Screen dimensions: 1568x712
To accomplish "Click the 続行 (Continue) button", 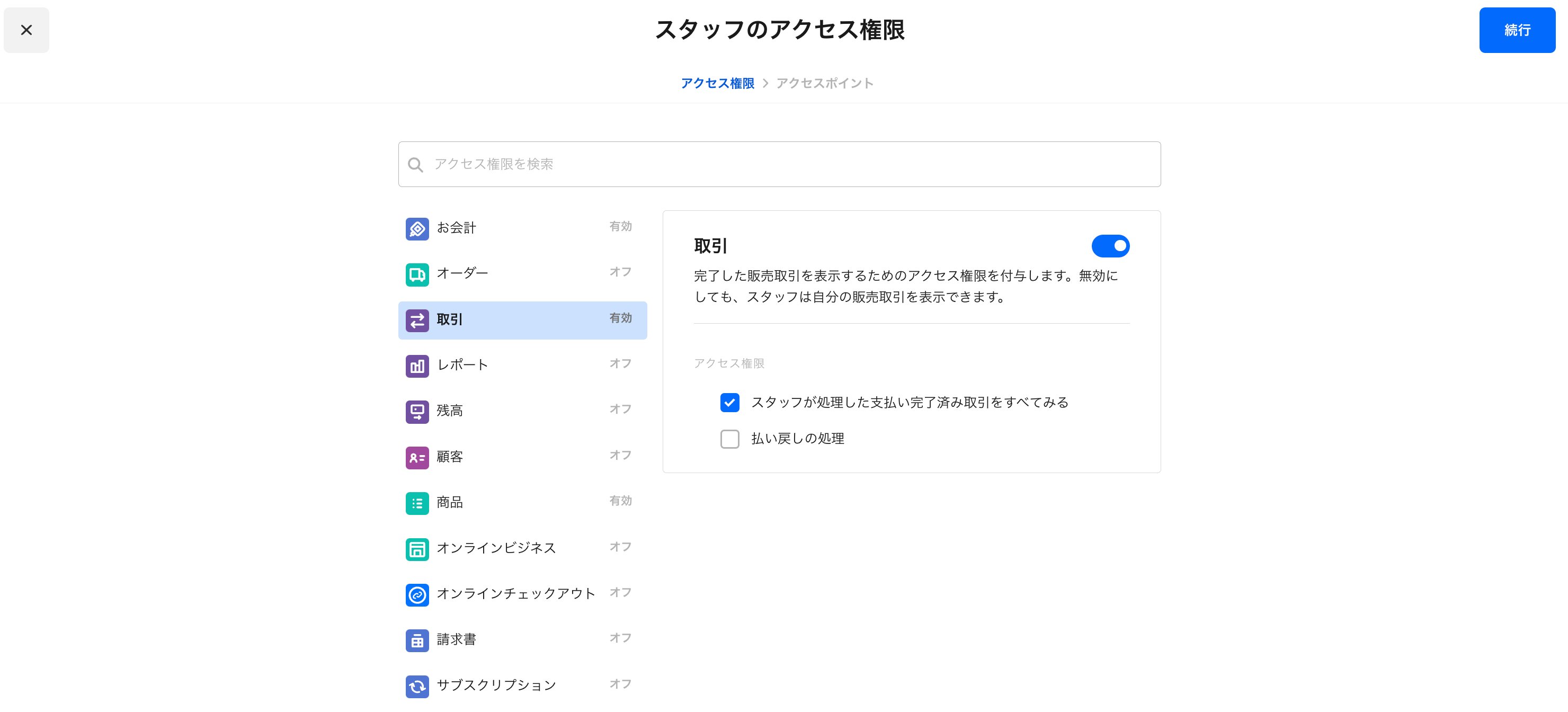I will (1516, 30).
